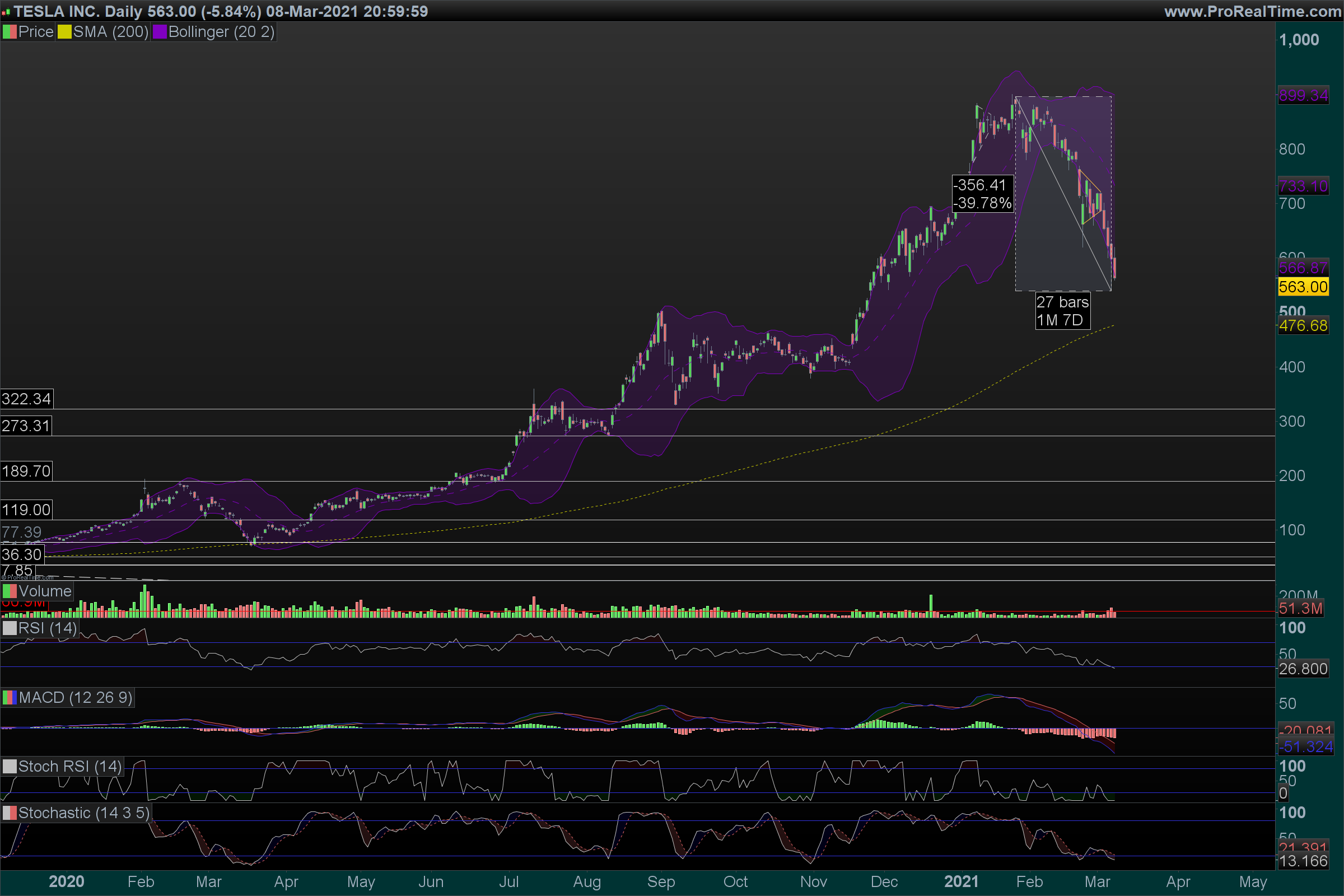Click the 563.00 current price tag
1344x896 pixels.
coord(1303,287)
